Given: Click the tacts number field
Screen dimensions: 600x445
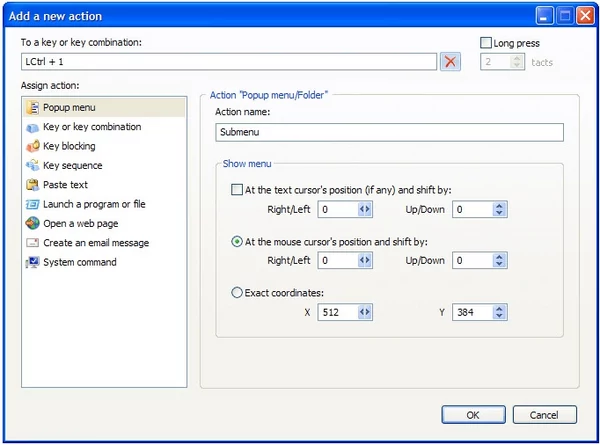Looking at the screenshot, I should click(496, 62).
